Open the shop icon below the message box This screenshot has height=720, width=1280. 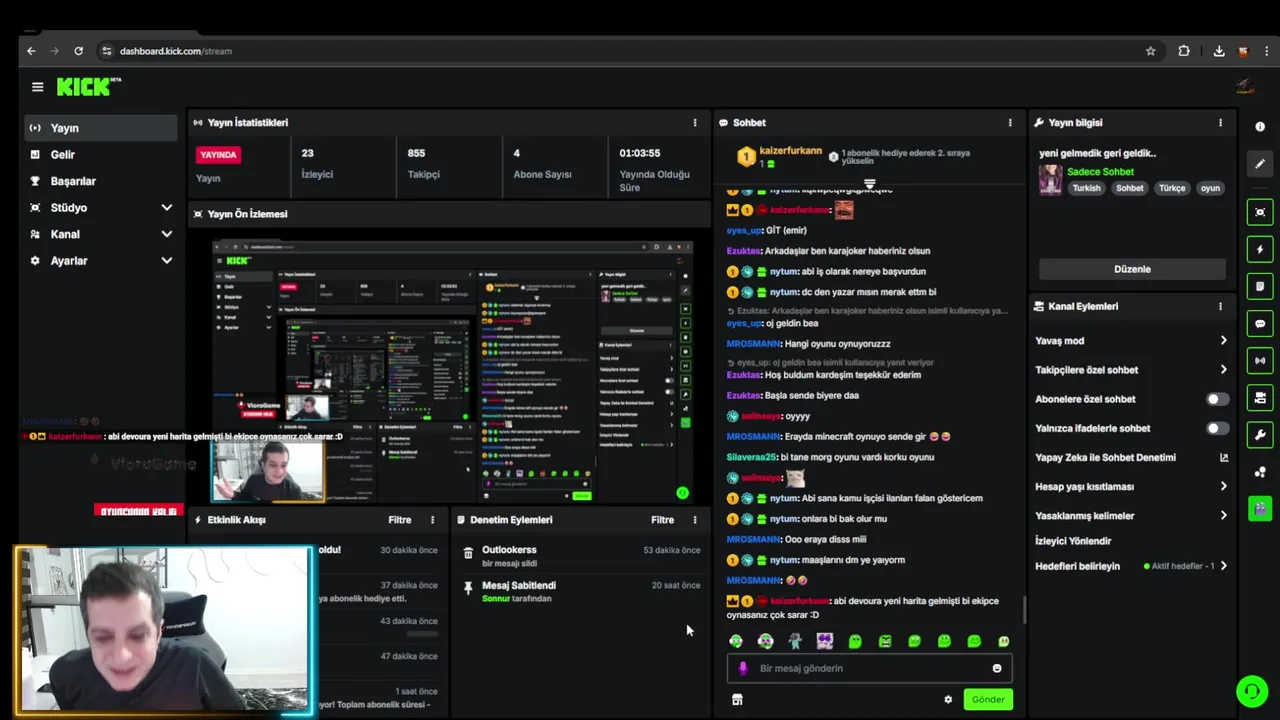tap(737, 700)
